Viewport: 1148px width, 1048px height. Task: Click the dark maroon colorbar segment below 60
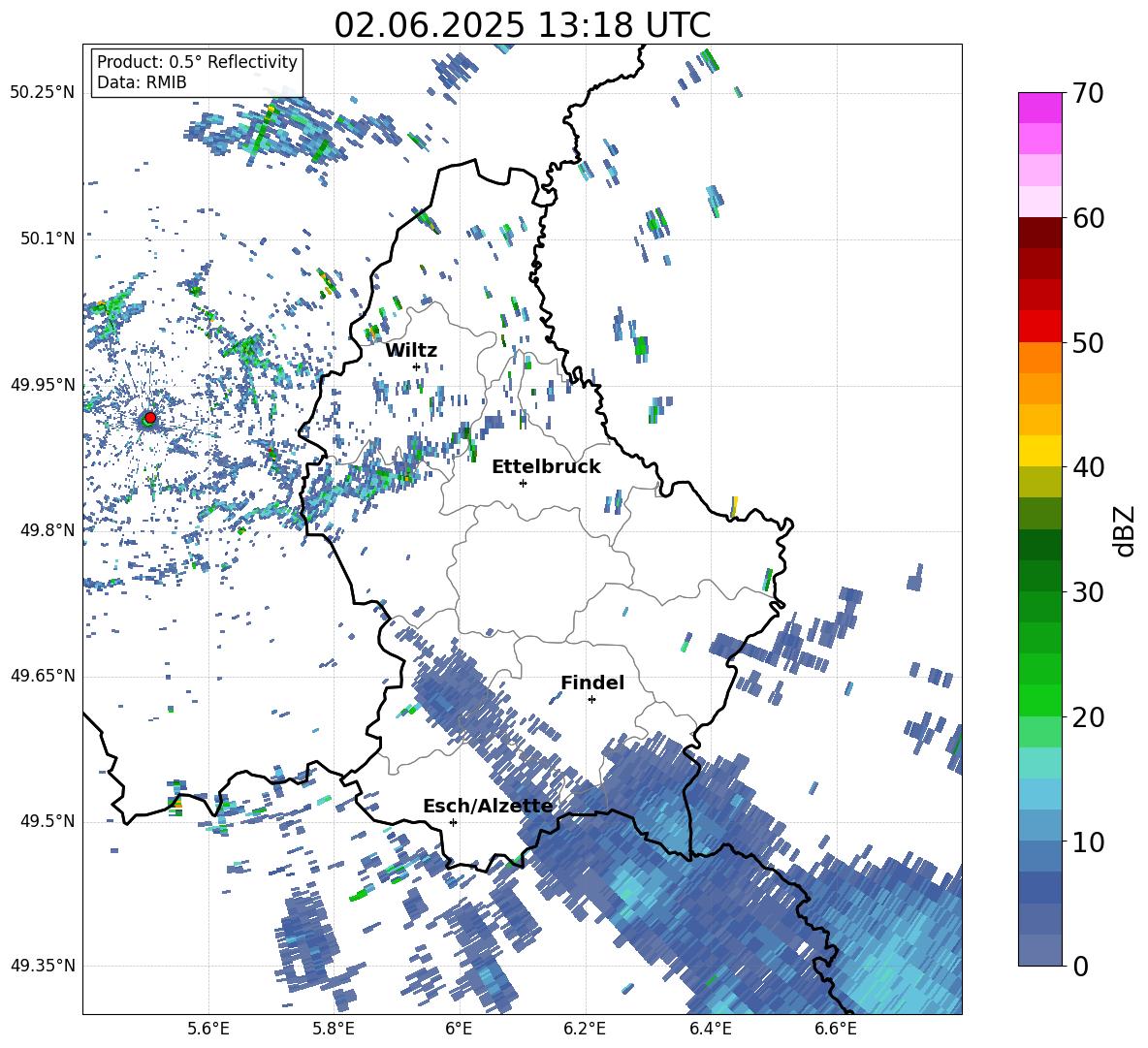(x=1039, y=232)
